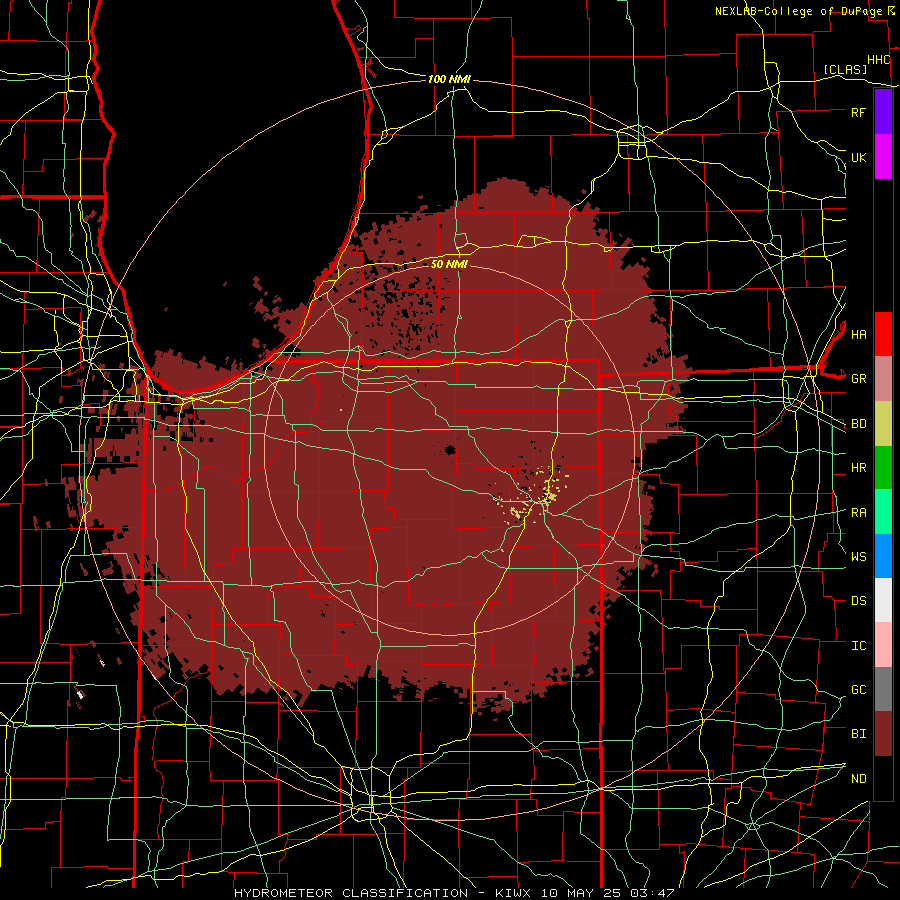Click the GR legend label

858,379
